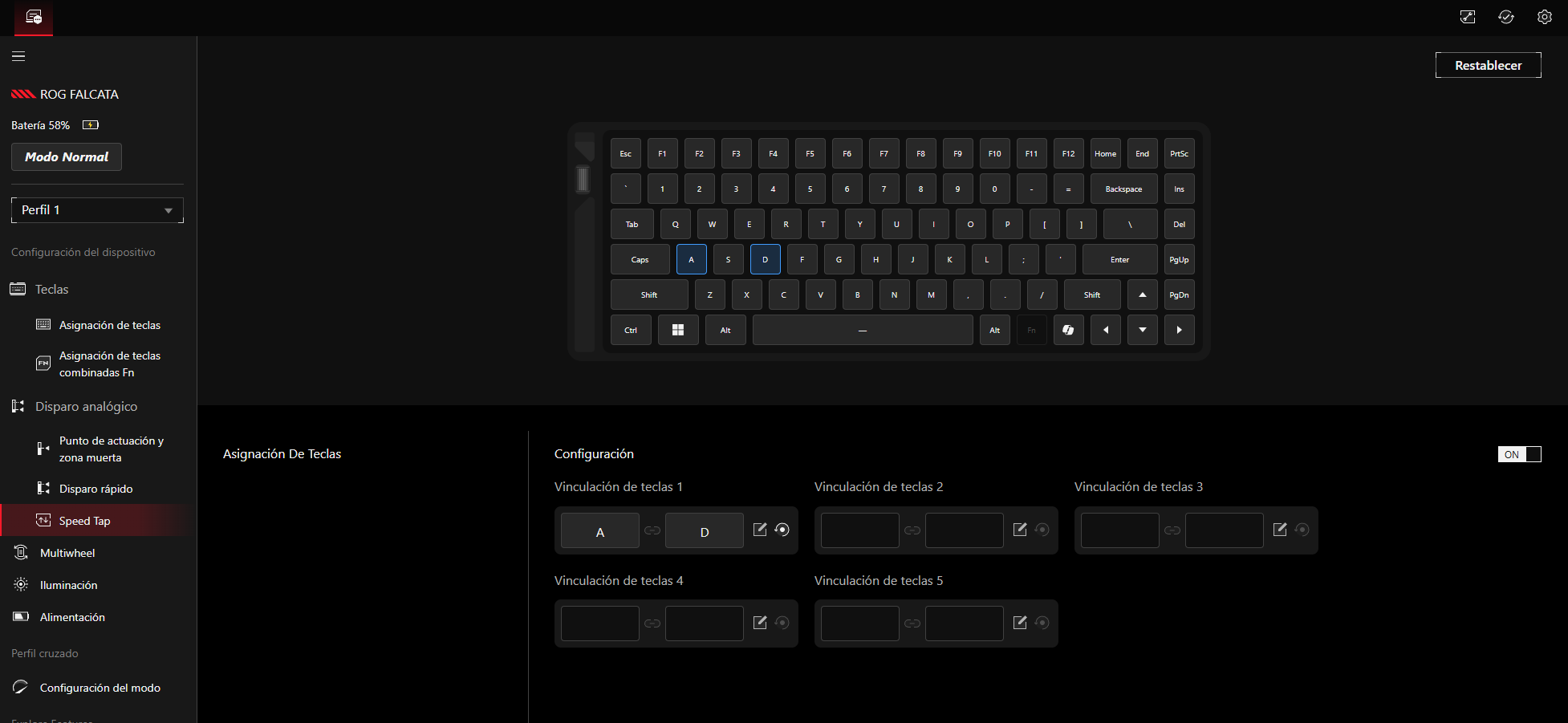Click first empty key field in Vinculación 3
Image resolution: width=1568 pixels, height=723 pixels.
1119,530
